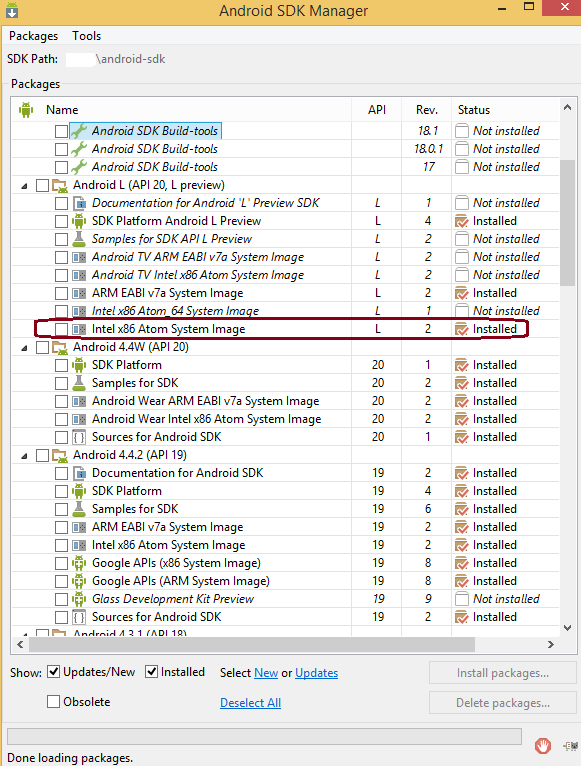Check the Android SDK Build-tools 18.0.1 checkbox
The width and height of the screenshot is (581, 766).
coord(62,149)
